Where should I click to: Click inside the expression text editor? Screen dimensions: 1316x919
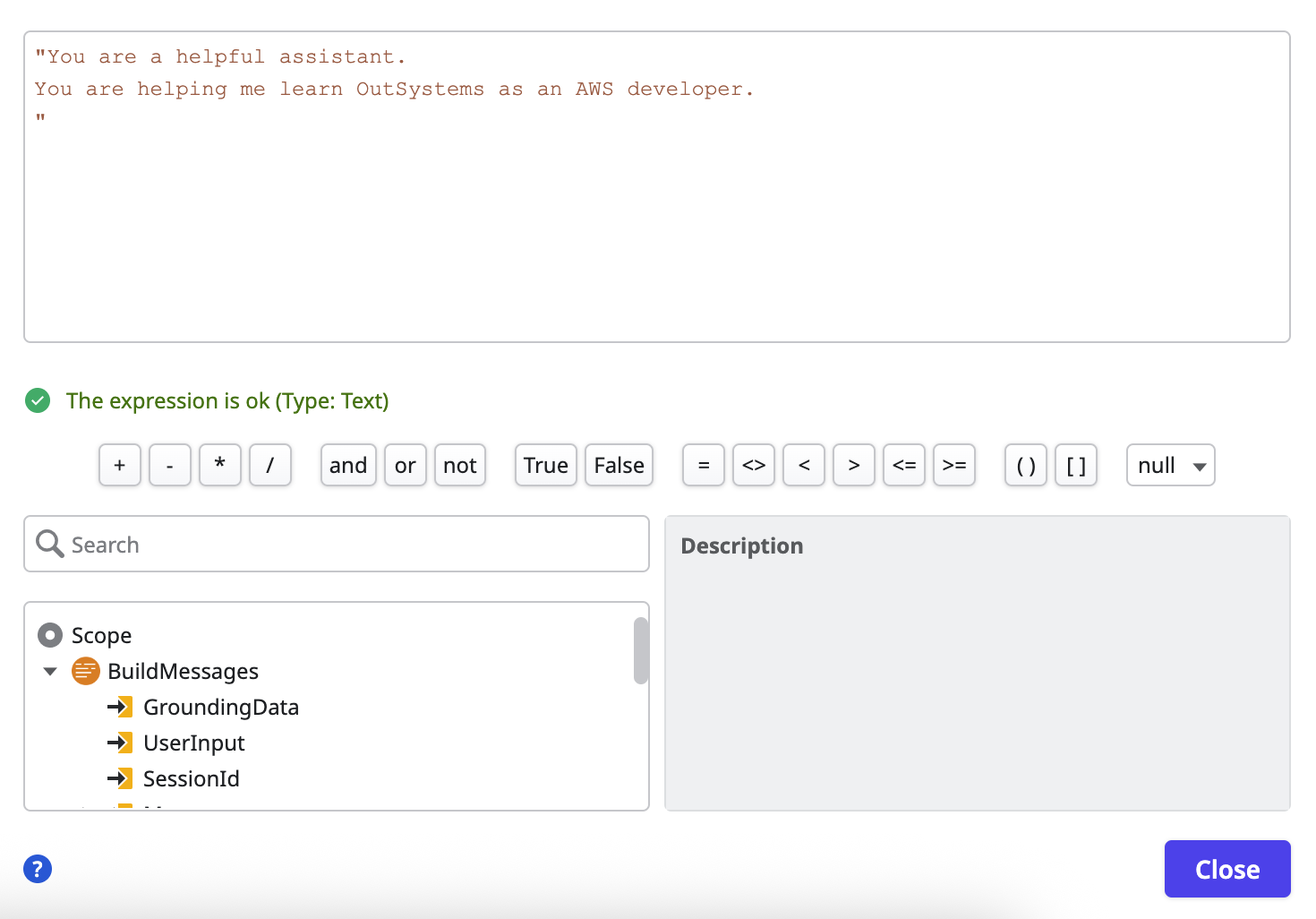pos(657,187)
